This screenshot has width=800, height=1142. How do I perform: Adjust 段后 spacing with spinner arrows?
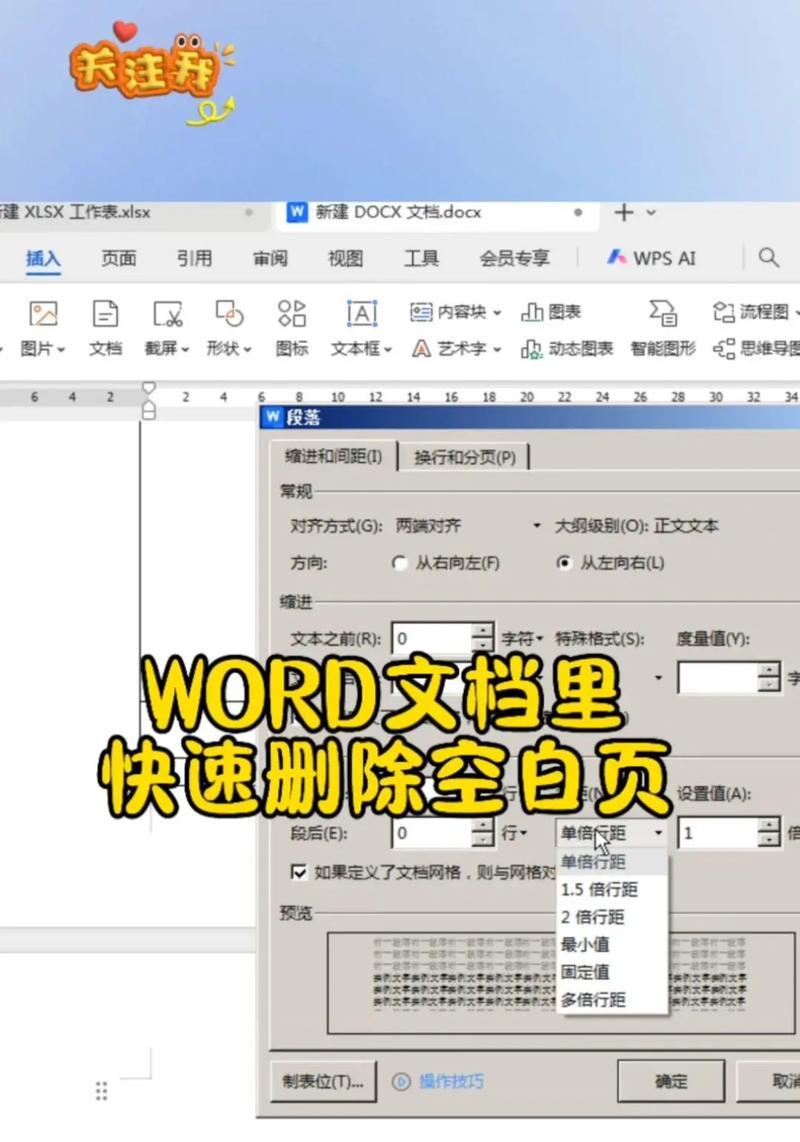coord(482,833)
